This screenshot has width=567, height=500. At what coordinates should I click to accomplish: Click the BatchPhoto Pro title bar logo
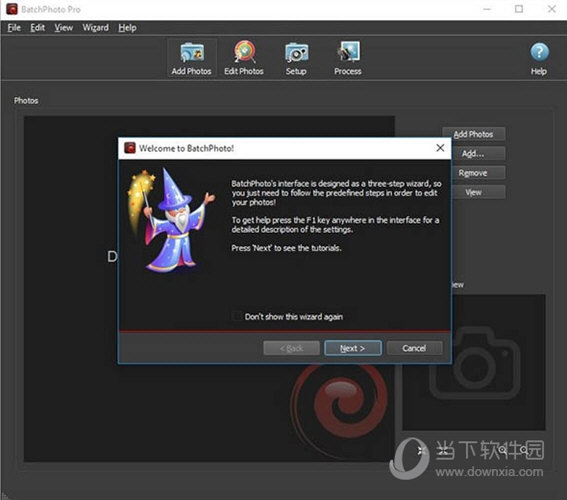12,9
